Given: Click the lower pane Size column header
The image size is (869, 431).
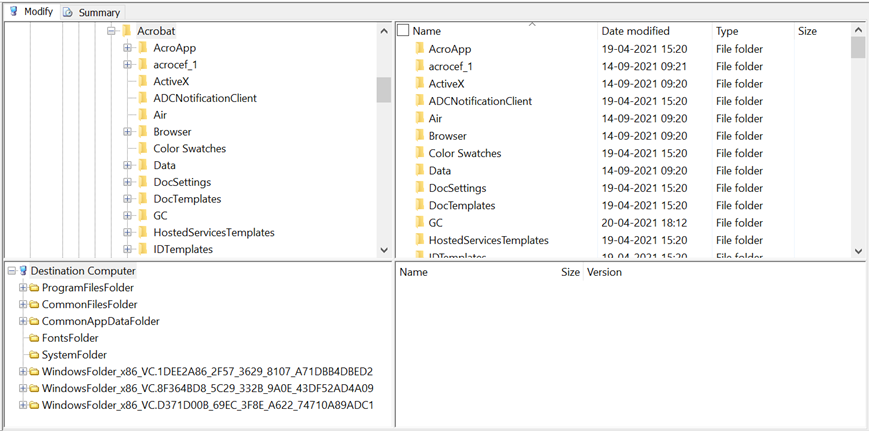Looking at the screenshot, I should coord(570,272).
